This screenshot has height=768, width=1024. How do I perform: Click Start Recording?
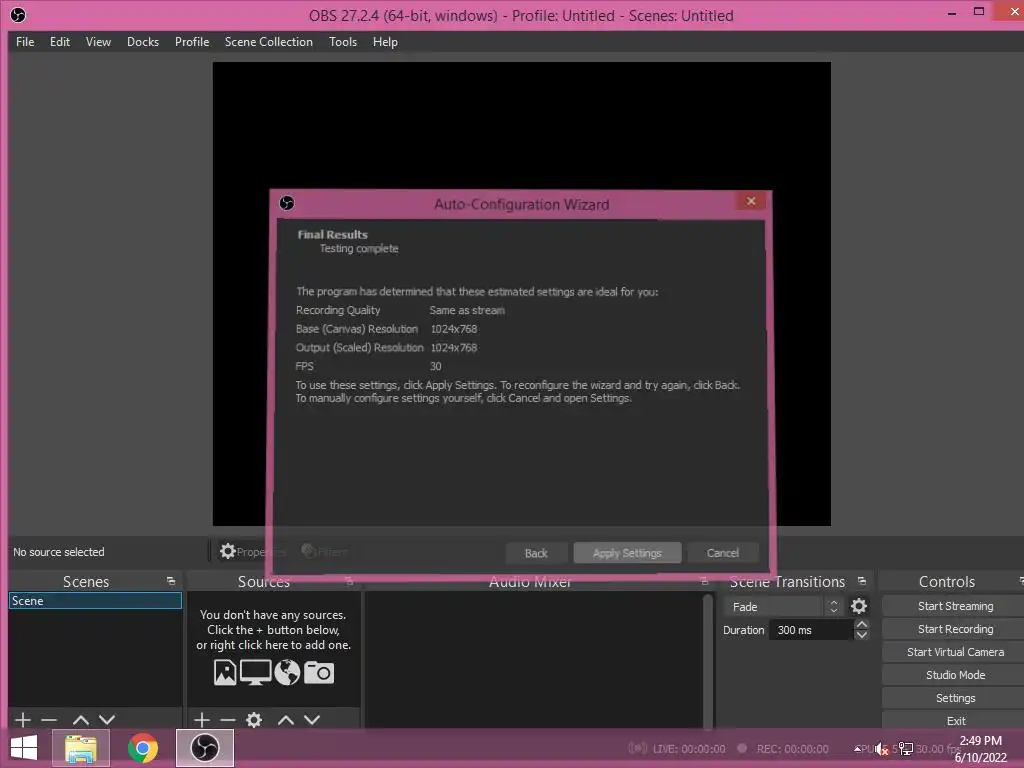955,629
